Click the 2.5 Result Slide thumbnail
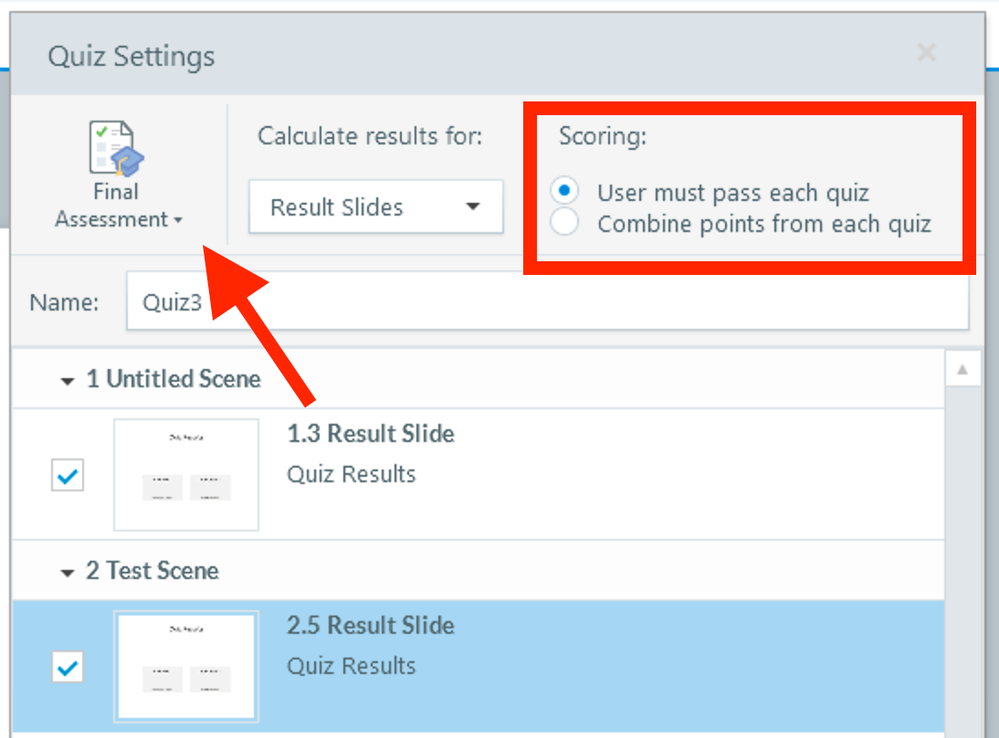999x738 pixels. coord(186,666)
